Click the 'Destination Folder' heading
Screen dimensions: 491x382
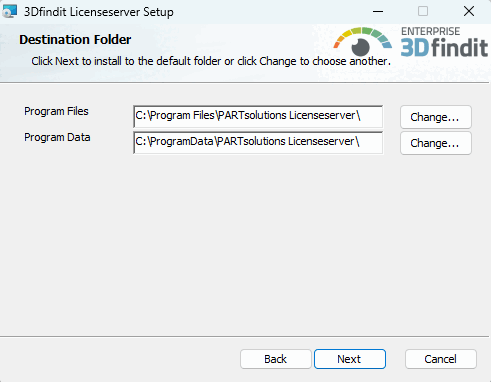[x=75, y=40]
